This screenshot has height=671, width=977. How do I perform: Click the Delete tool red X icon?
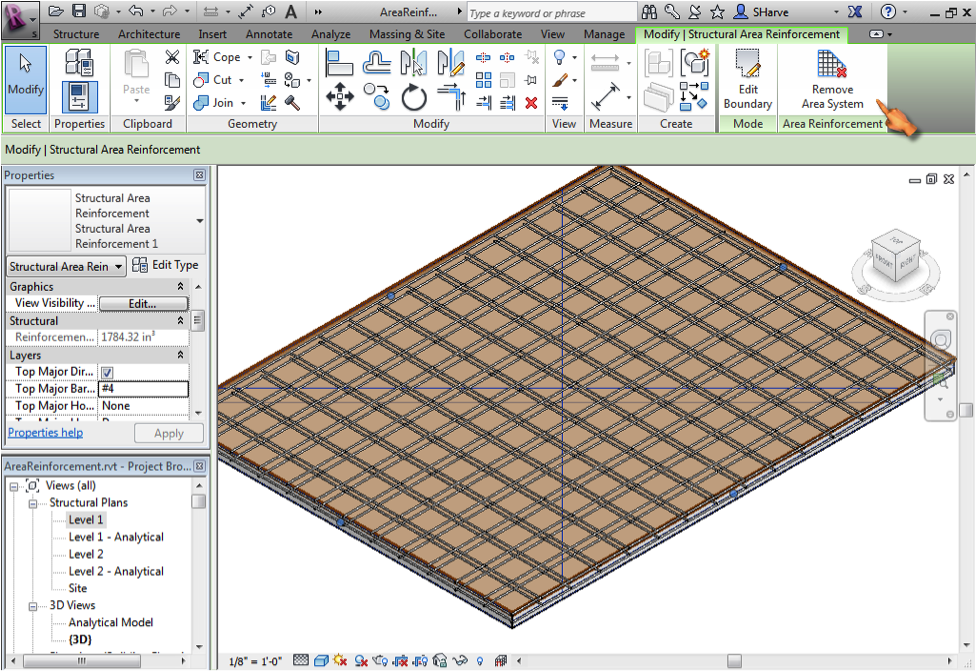(x=532, y=101)
